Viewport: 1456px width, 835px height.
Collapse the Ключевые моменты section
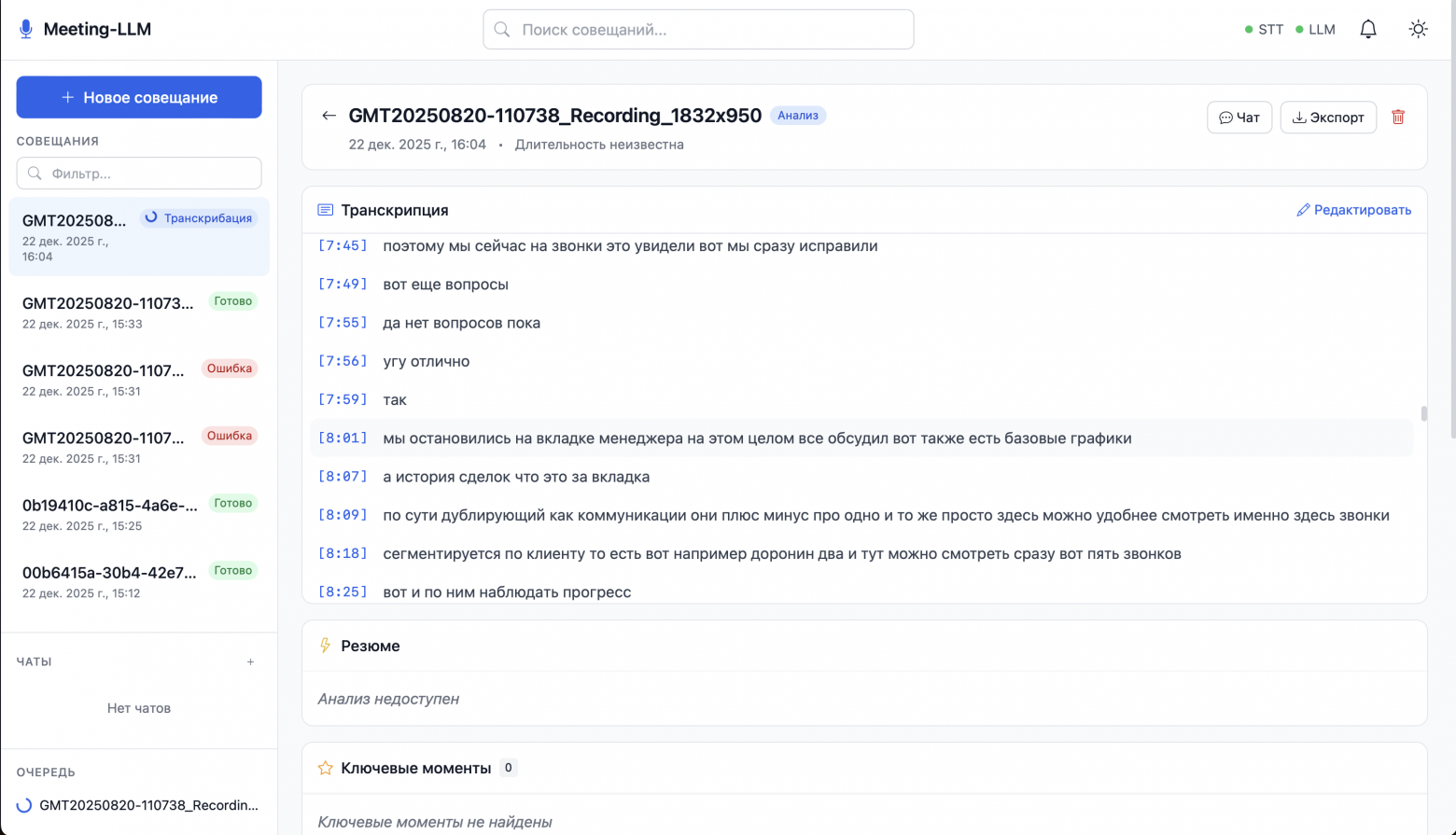click(x=416, y=767)
